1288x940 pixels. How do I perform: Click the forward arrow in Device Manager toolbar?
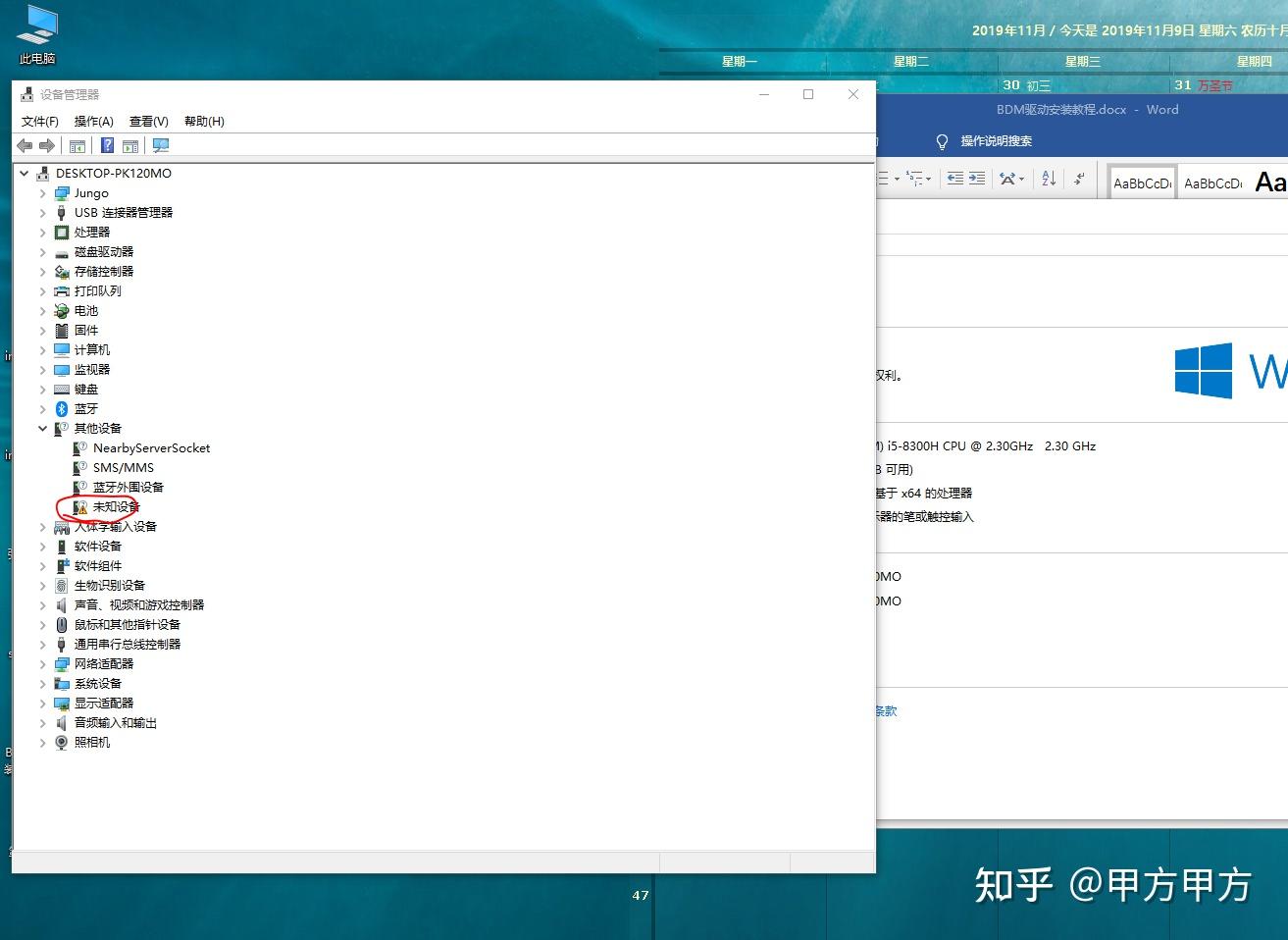(46, 145)
